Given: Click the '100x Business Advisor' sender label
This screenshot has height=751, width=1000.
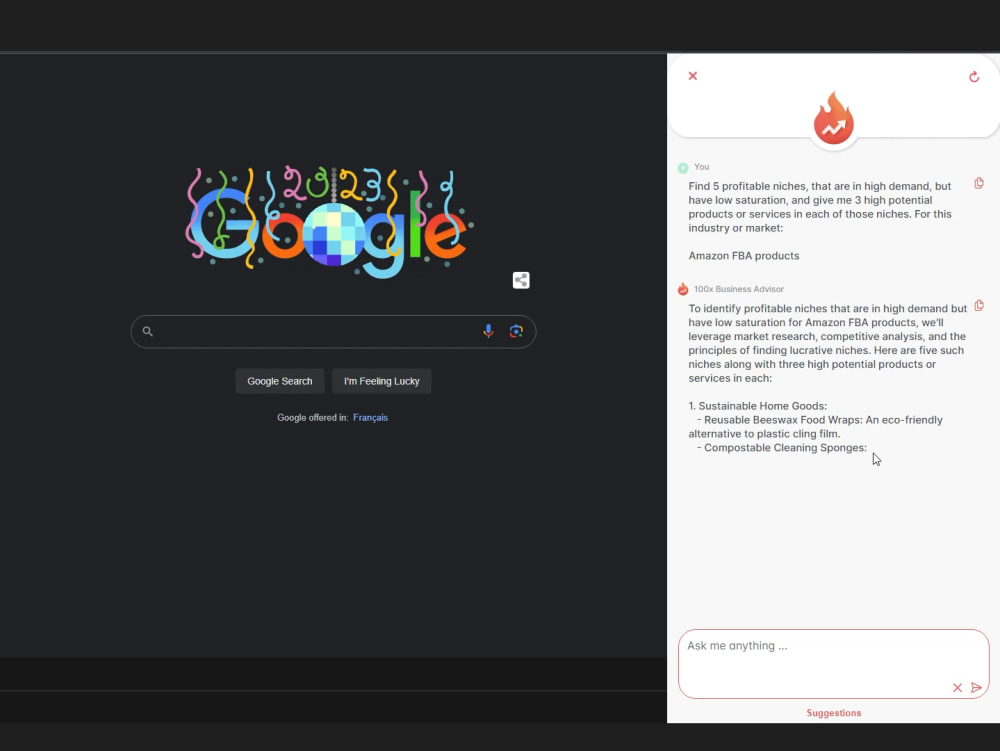Looking at the screenshot, I should pos(739,289).
